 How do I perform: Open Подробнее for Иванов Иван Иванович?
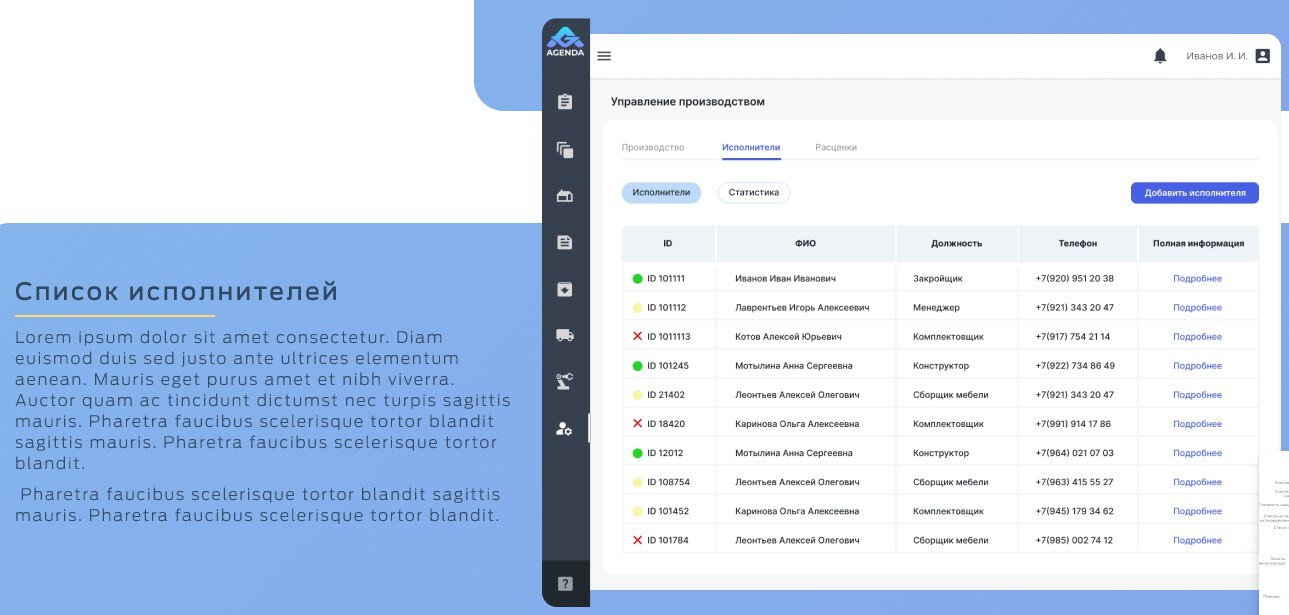(1197, 279)
